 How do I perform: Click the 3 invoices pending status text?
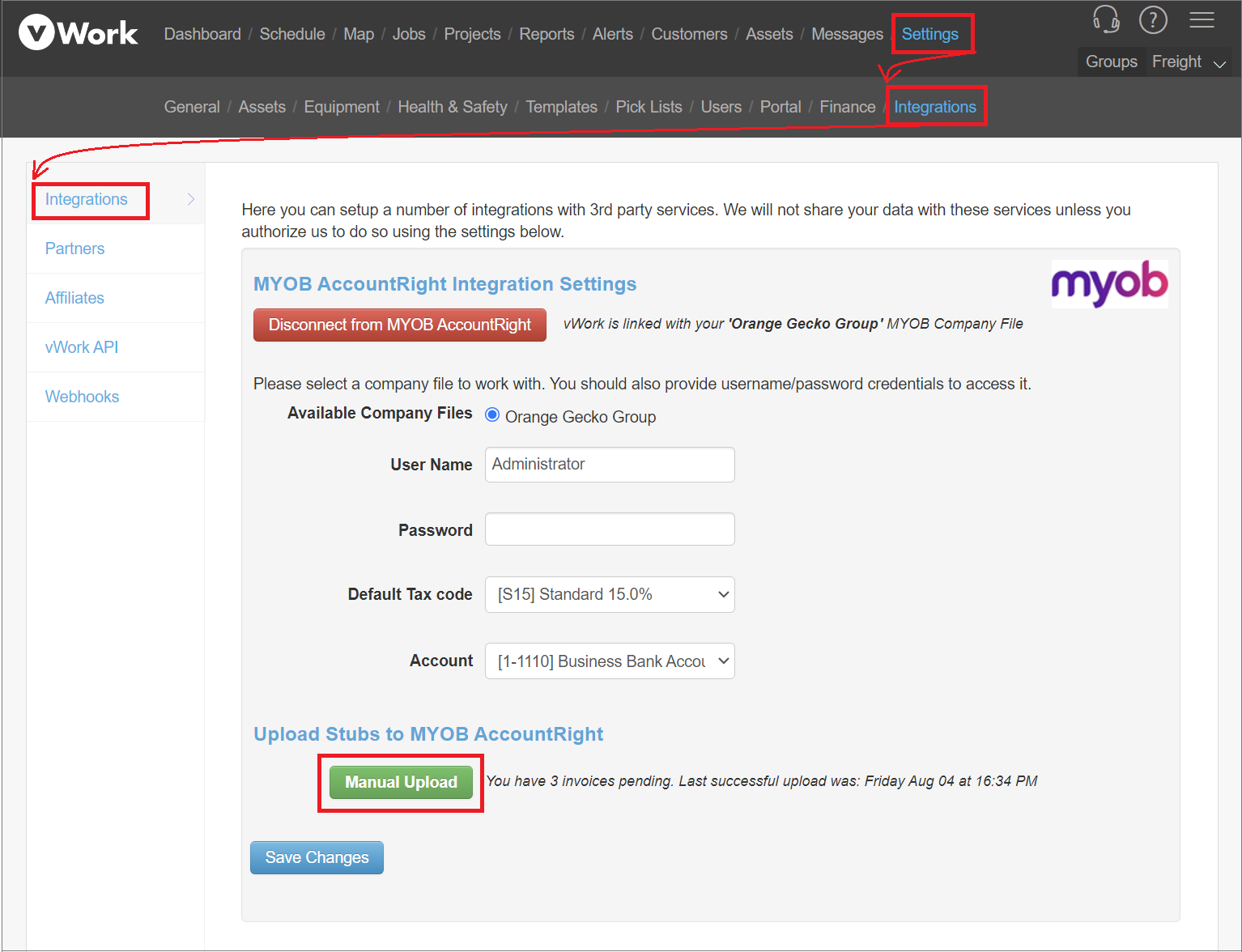[762, 781]
